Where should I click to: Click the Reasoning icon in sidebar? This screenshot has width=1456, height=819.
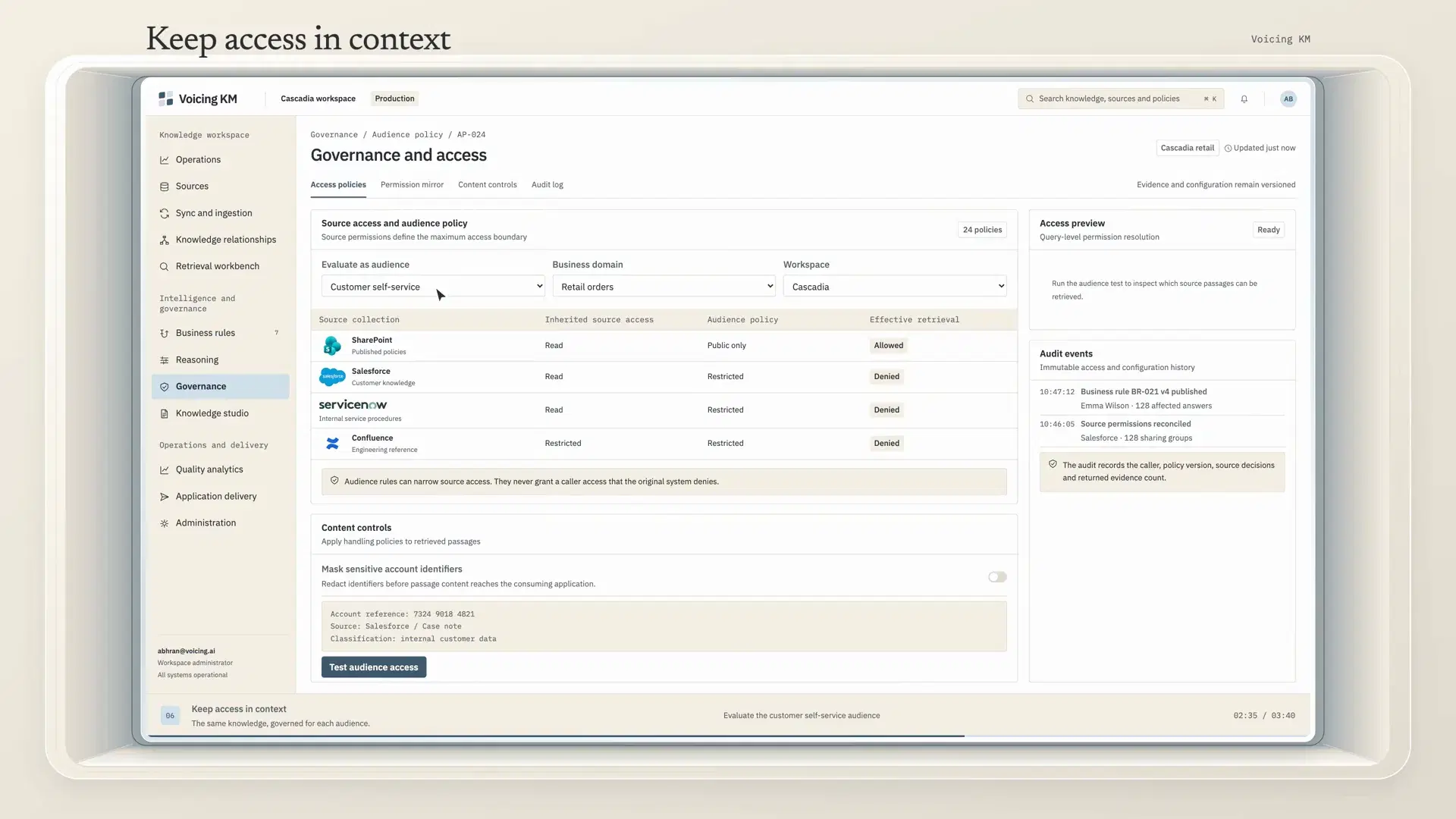pos(165,360)
